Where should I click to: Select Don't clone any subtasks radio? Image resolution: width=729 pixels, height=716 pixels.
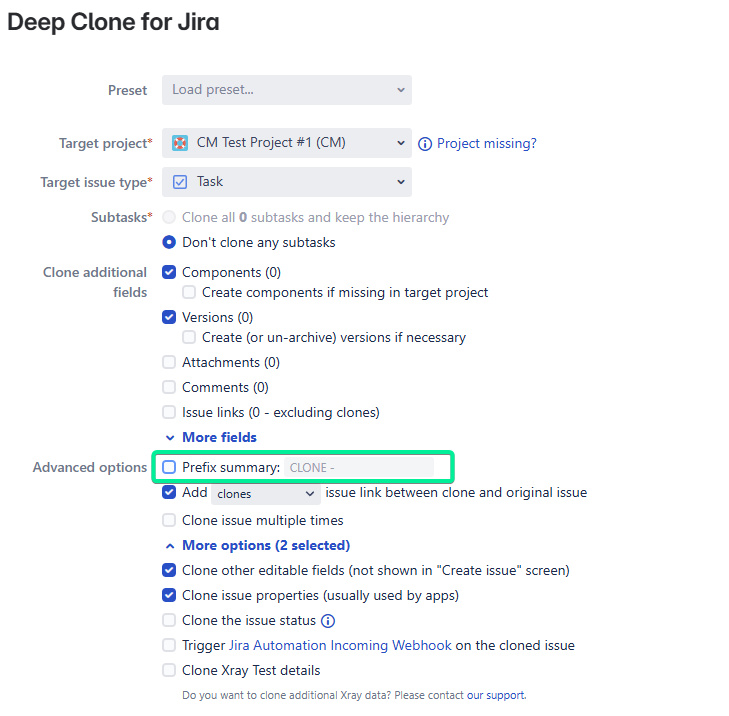pos(169,242)
